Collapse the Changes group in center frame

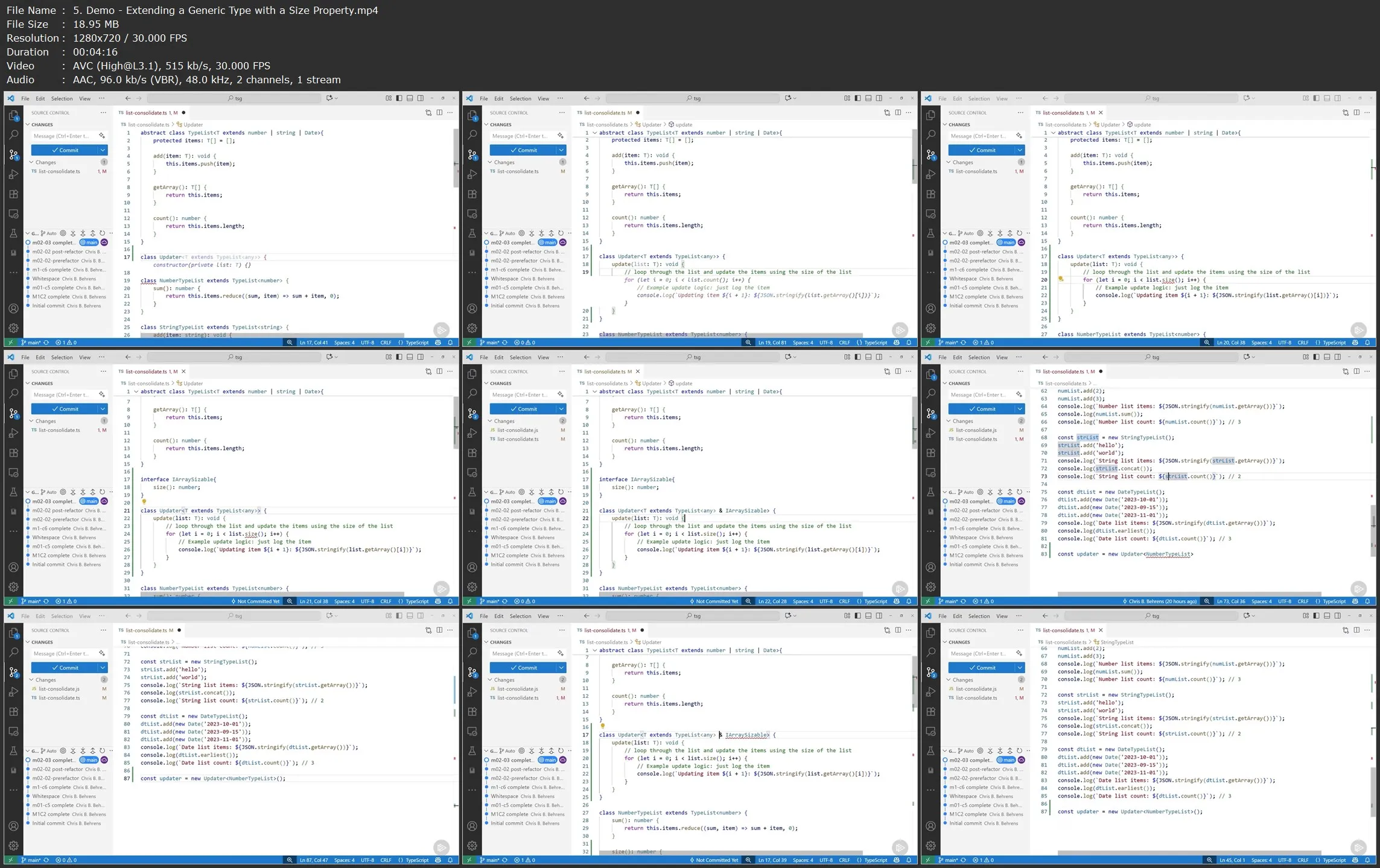tap(491, 421)
